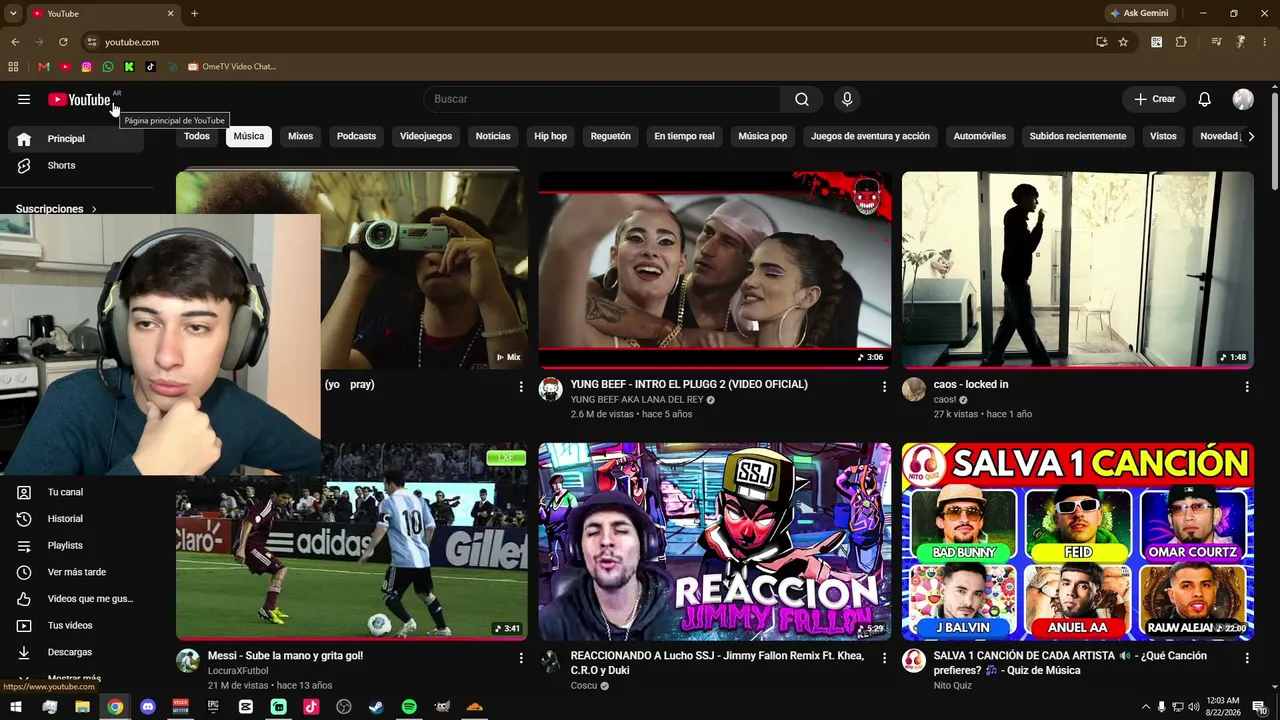Select the Música filter chip

249,136
